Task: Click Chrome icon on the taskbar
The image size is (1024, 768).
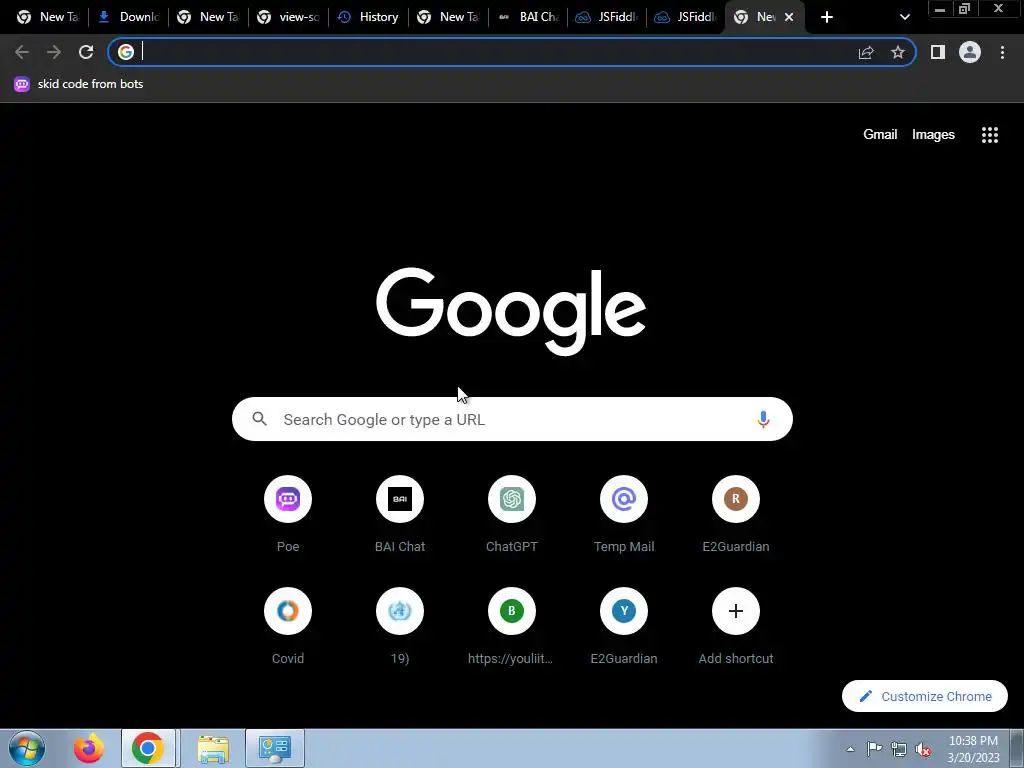Action: pos(148,748)
